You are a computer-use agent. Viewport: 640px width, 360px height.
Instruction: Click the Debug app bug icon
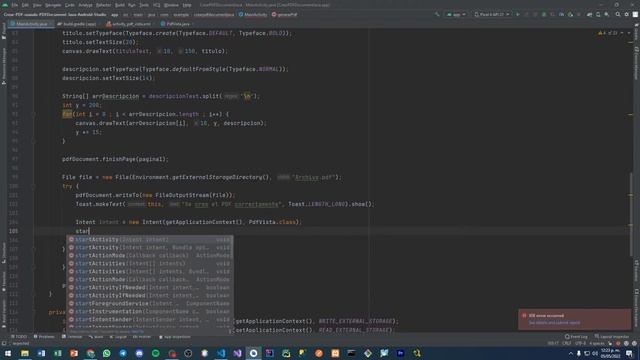point(544,14)
